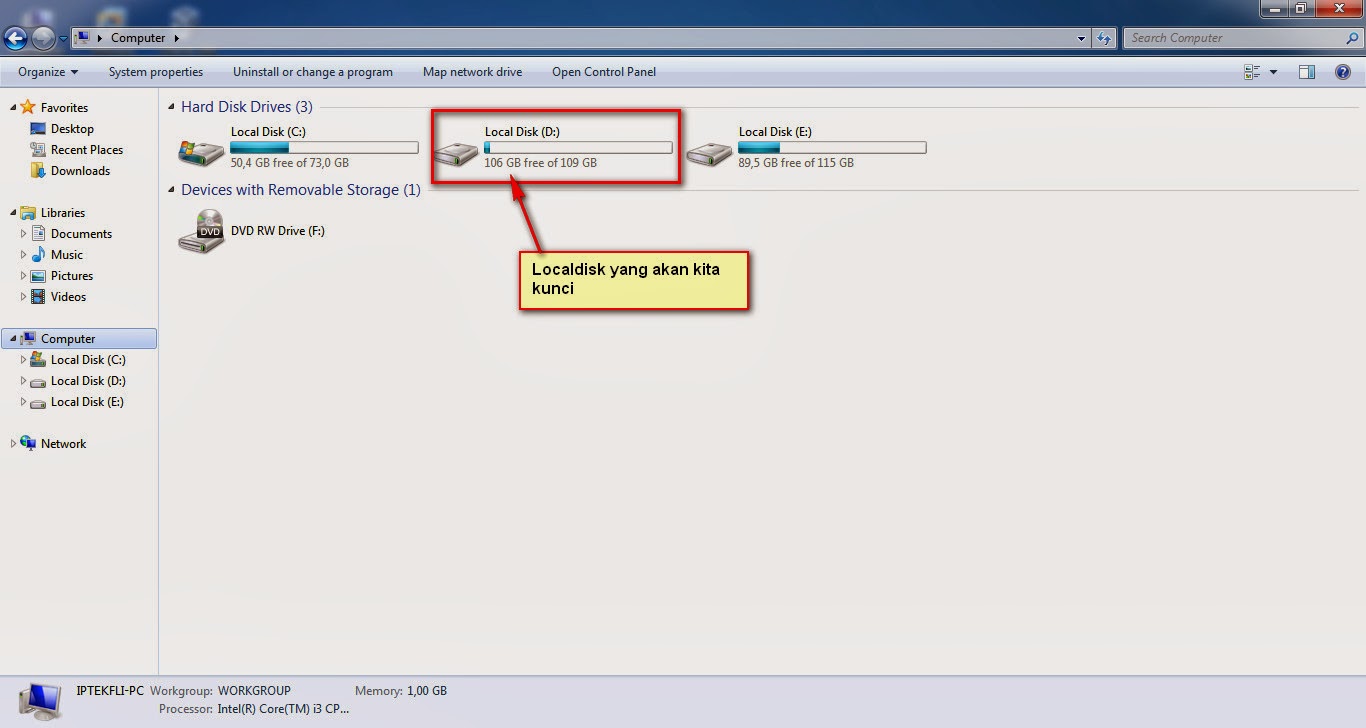Go back with the Back arrow button
Viewport: 1366px width, 728px height.
pos(14,38)
